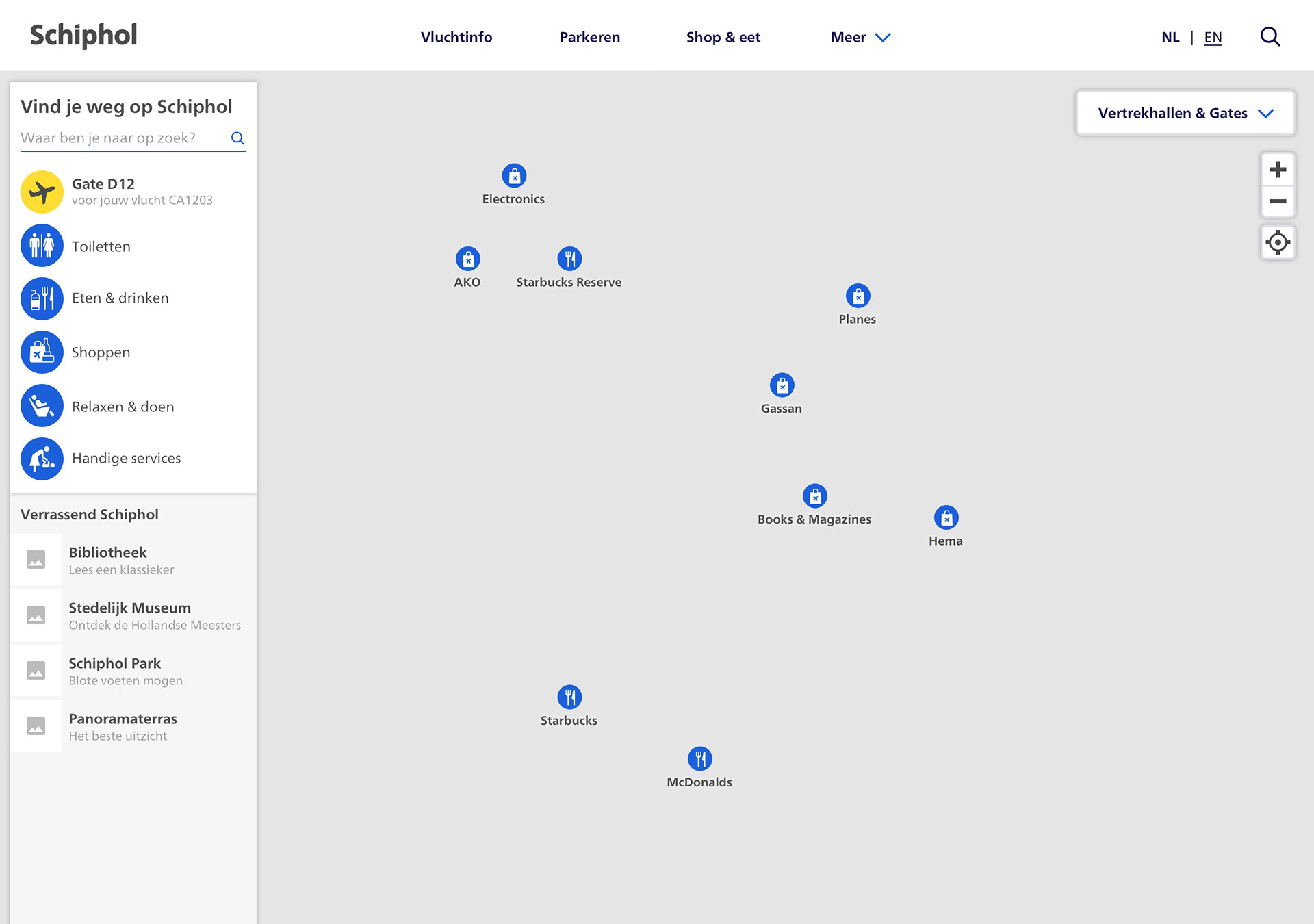This screenshot has height=924, width=1314.
Task: Click the 'Bibliotheek' heading
Action: click(x=107, y=552)
